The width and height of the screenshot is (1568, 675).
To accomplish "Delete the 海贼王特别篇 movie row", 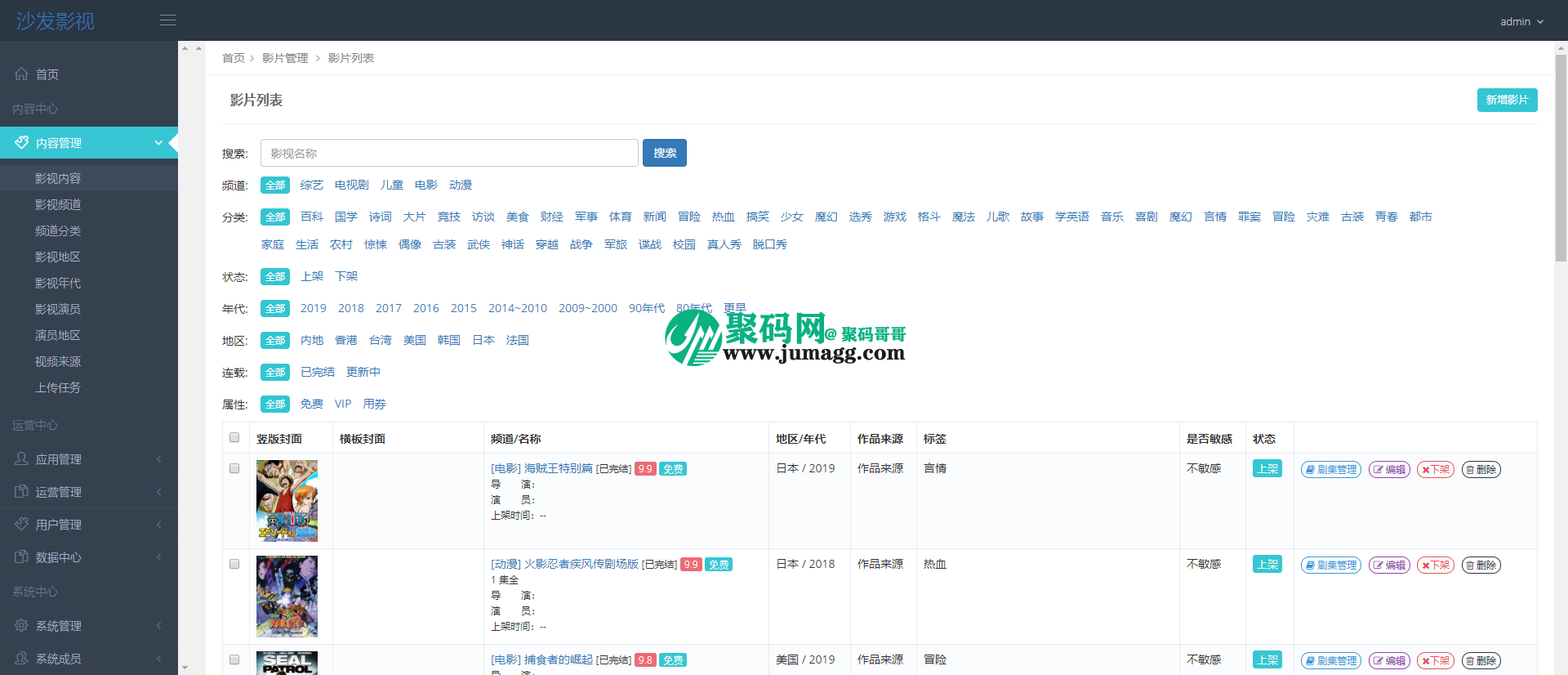I will click(x=1481, y=470).
